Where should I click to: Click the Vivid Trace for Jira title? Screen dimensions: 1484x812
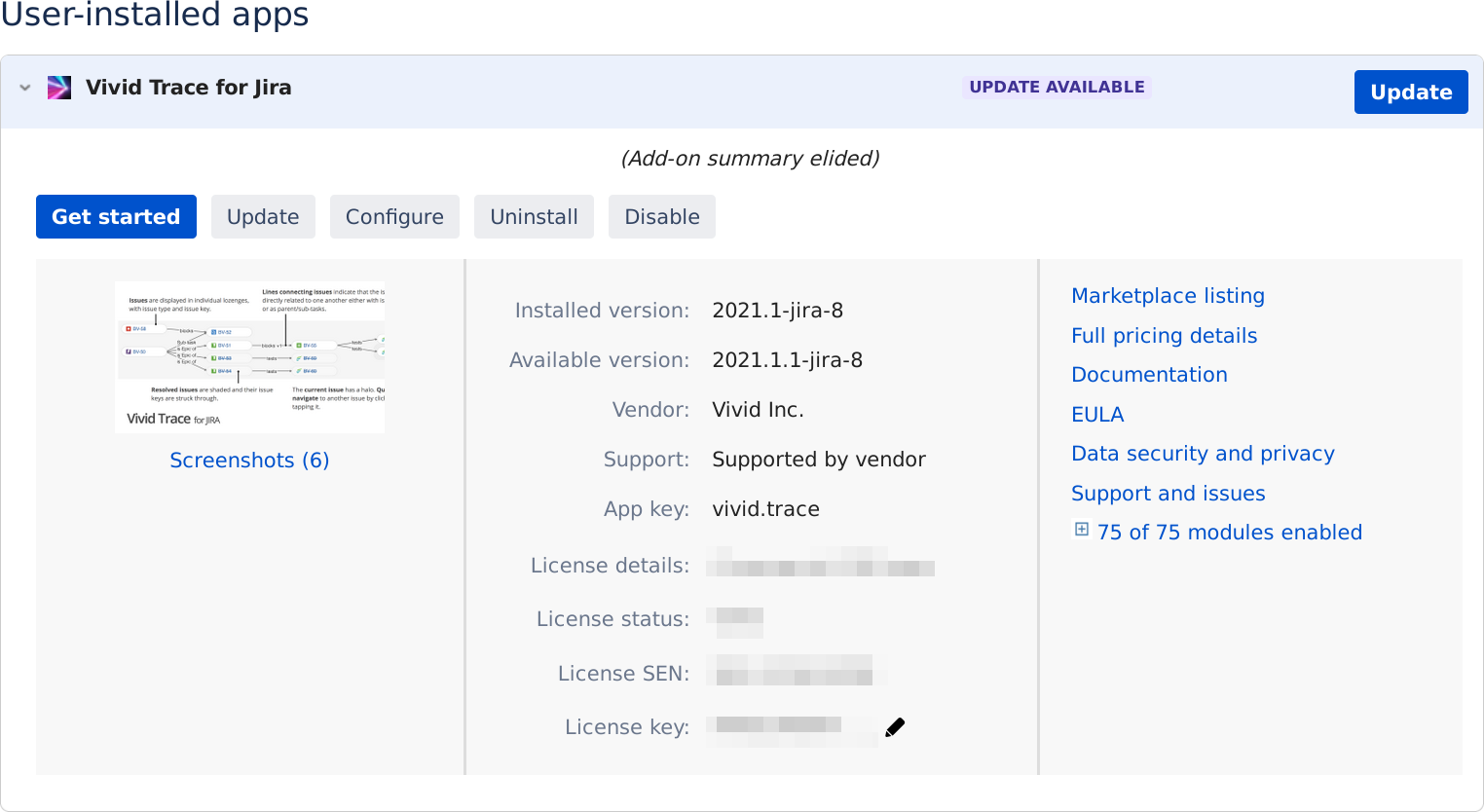(188, 88)
